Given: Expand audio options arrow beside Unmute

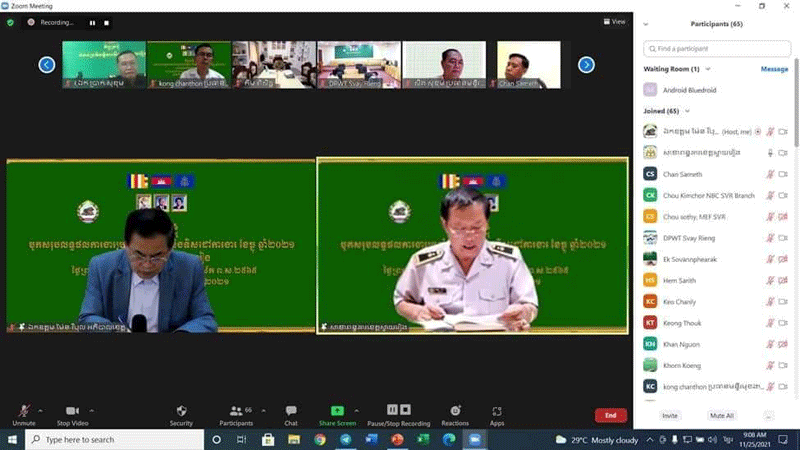Looking at the screenshot, I should coord(41,410).
